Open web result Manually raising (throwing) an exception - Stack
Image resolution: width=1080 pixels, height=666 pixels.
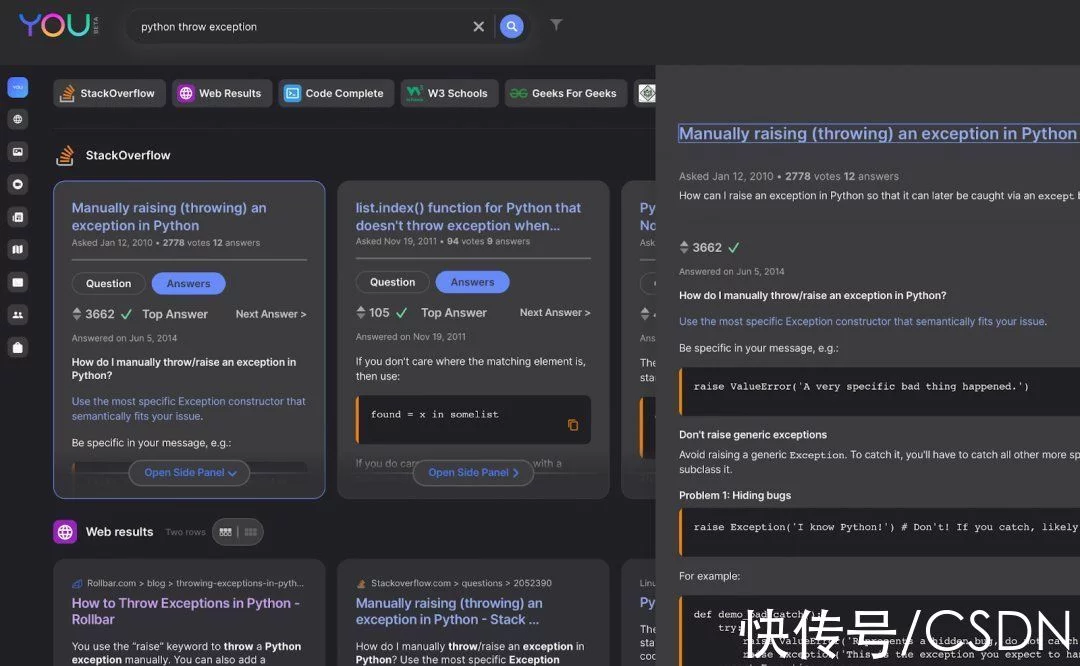coord(449,611)
